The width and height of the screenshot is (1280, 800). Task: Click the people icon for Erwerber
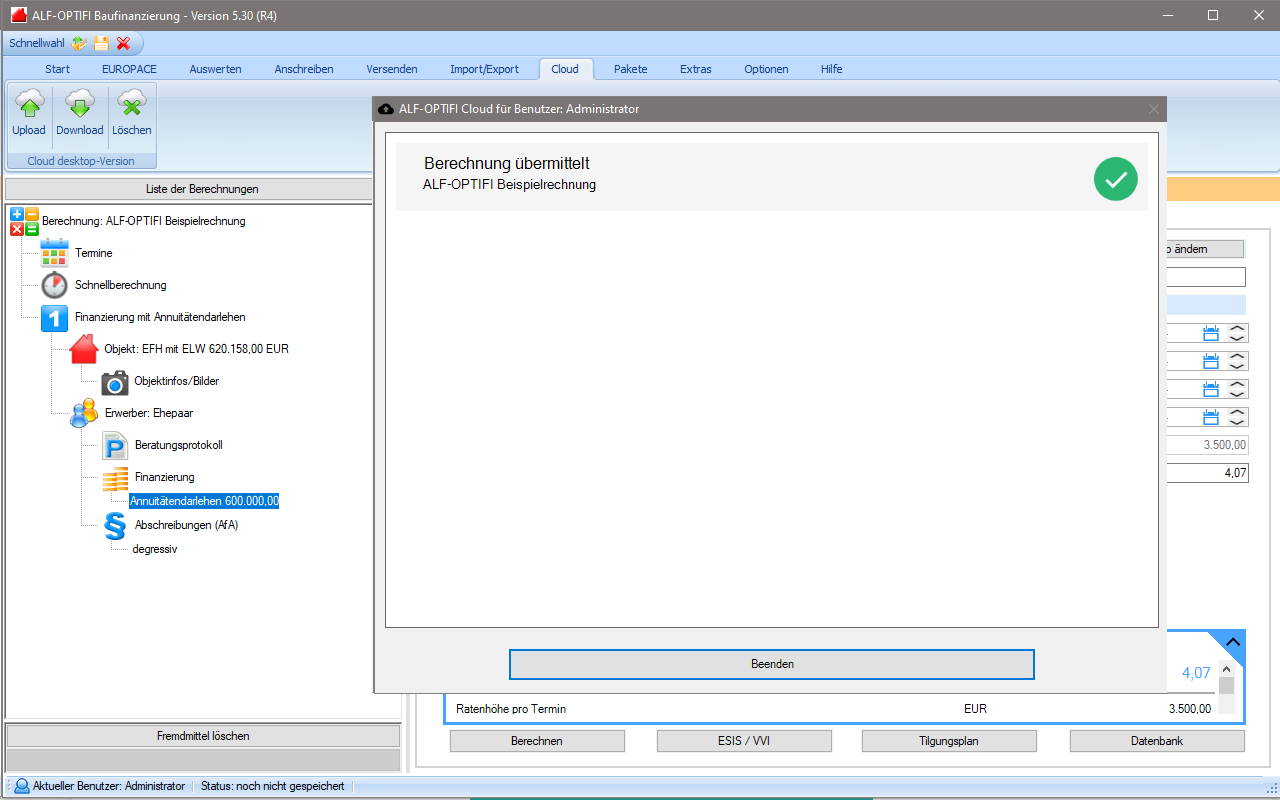[x=84, y=413]
